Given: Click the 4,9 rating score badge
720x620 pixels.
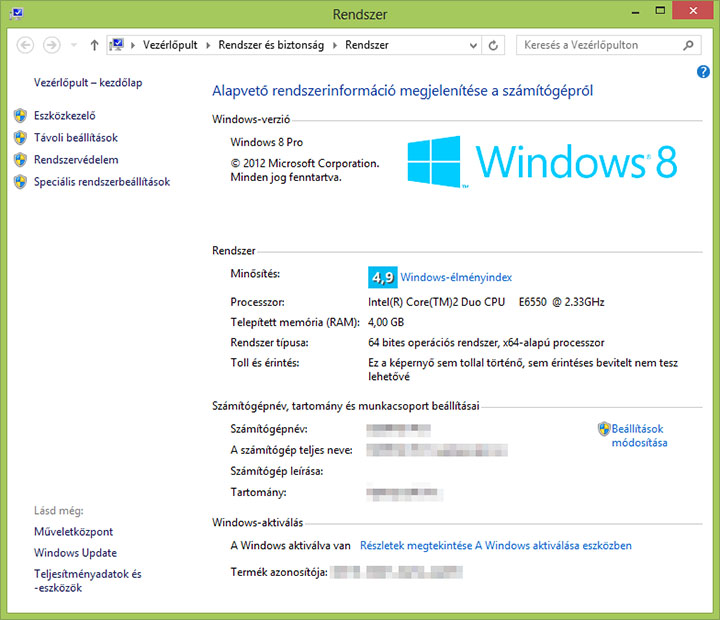Looking at the screenshot, I should click(382, 277).
